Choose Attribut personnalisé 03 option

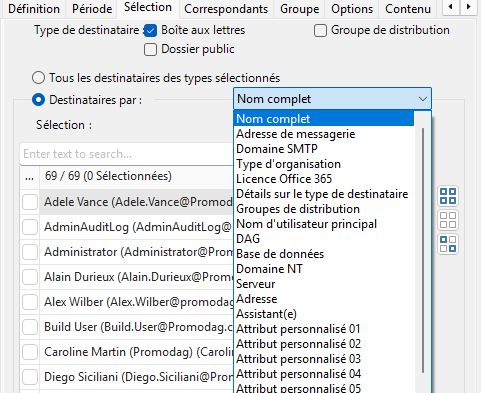[x=324, y=359]
